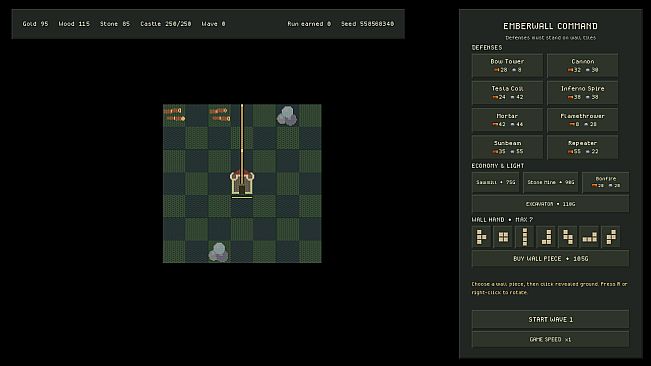This screenshot has height=366, width=651.
Task: Click the wood log pile in top-left corner
Action: point(174,115)
